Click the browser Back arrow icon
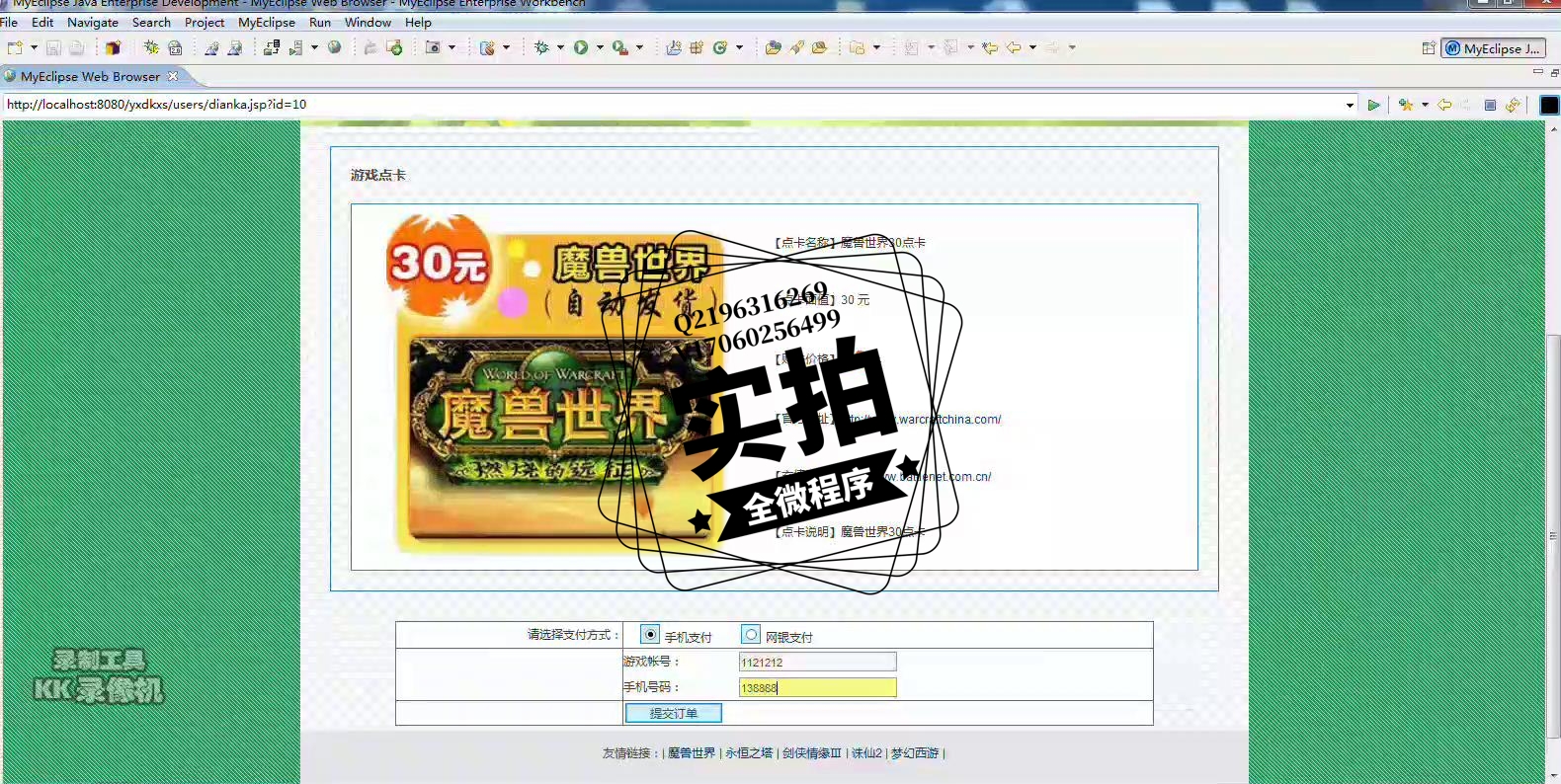The image size is (1561, 784). pos(1444,105)
